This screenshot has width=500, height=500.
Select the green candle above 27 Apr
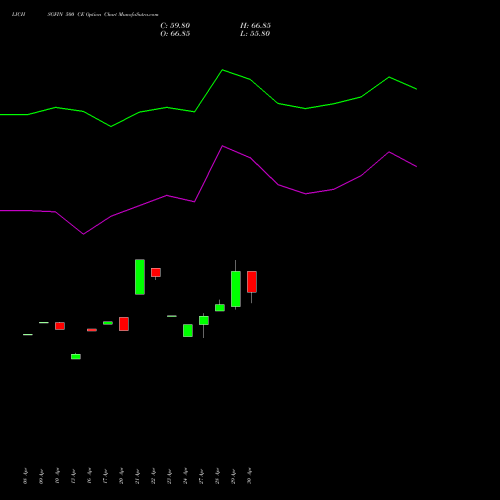tap(204, 320)
